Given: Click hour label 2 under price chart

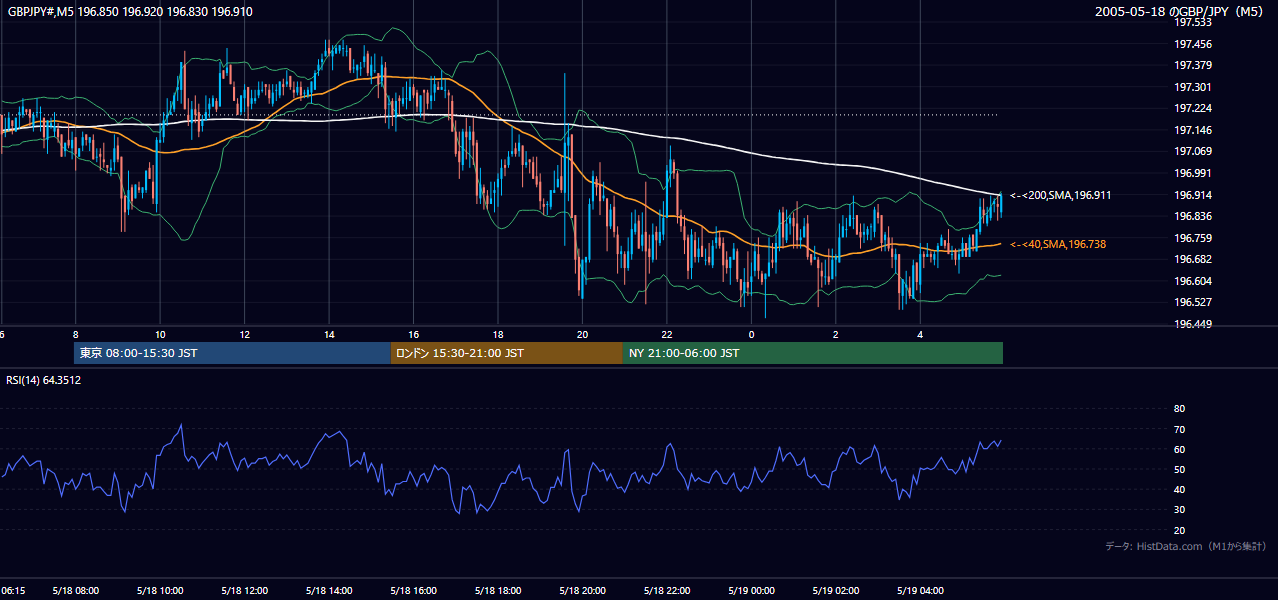Looking at the screenshot, I should (836, 334).
